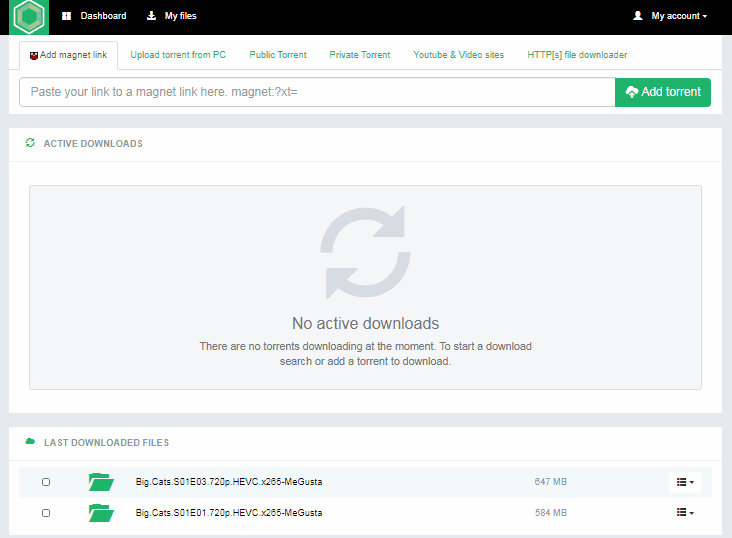Open actions menu for Big.Cats.S01E01 row
The height and width of the screenshot is (538, 732).
click(685, 513)
